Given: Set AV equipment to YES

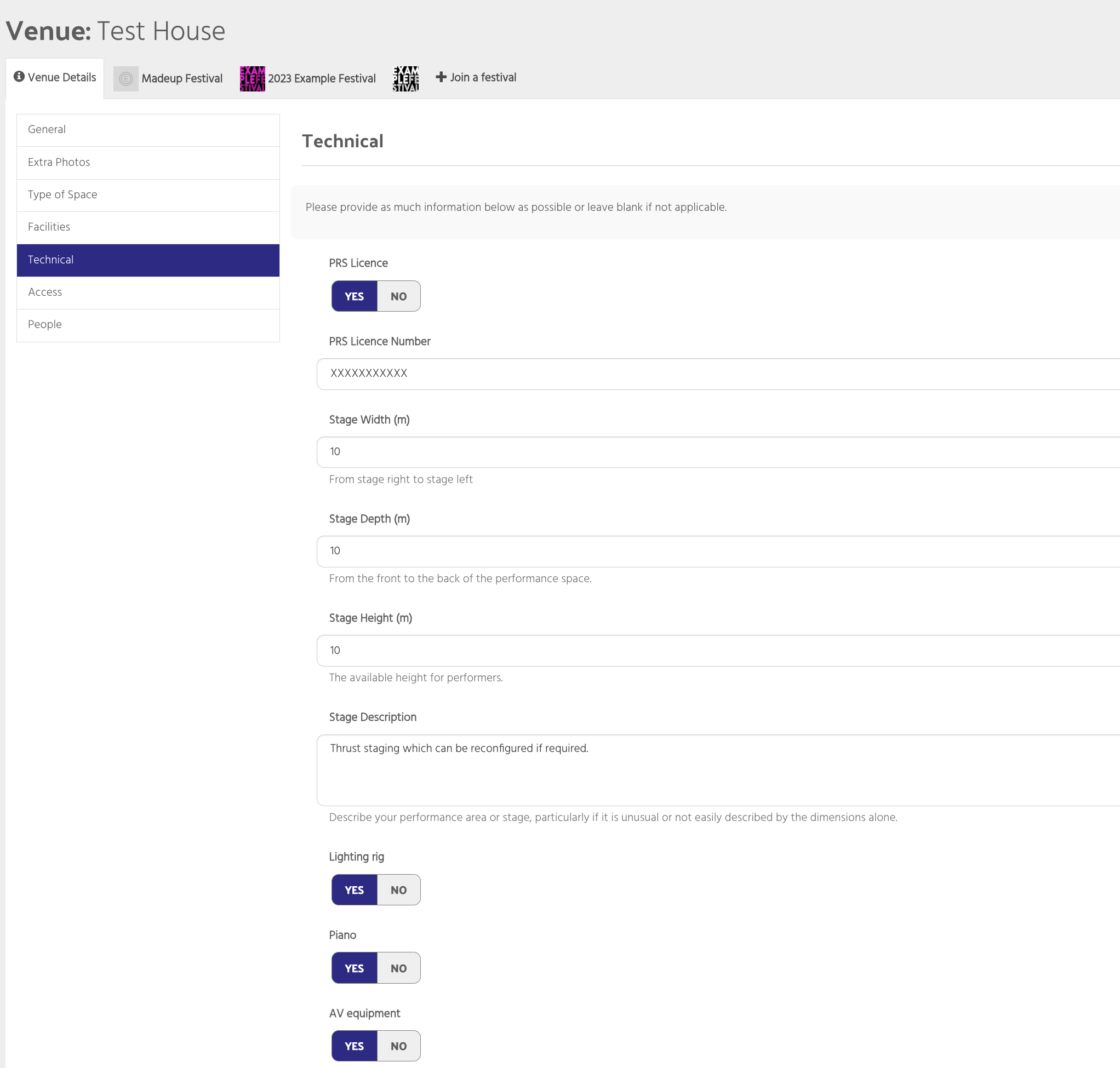Looking at the screenshot, I should point(355,1046).
